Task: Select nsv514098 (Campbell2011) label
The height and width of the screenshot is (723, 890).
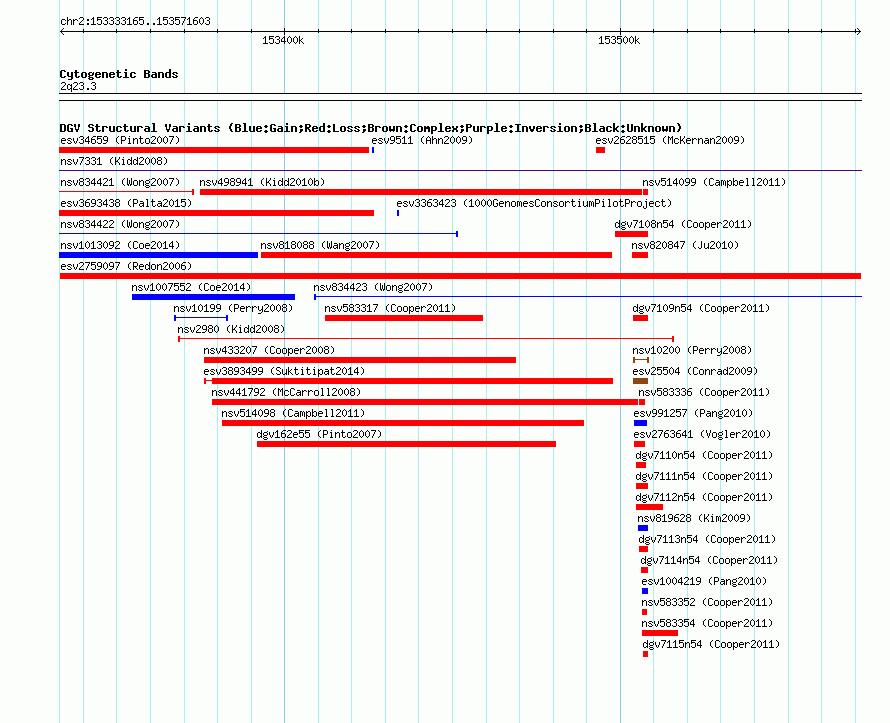Action: click(x=293, y=413)
